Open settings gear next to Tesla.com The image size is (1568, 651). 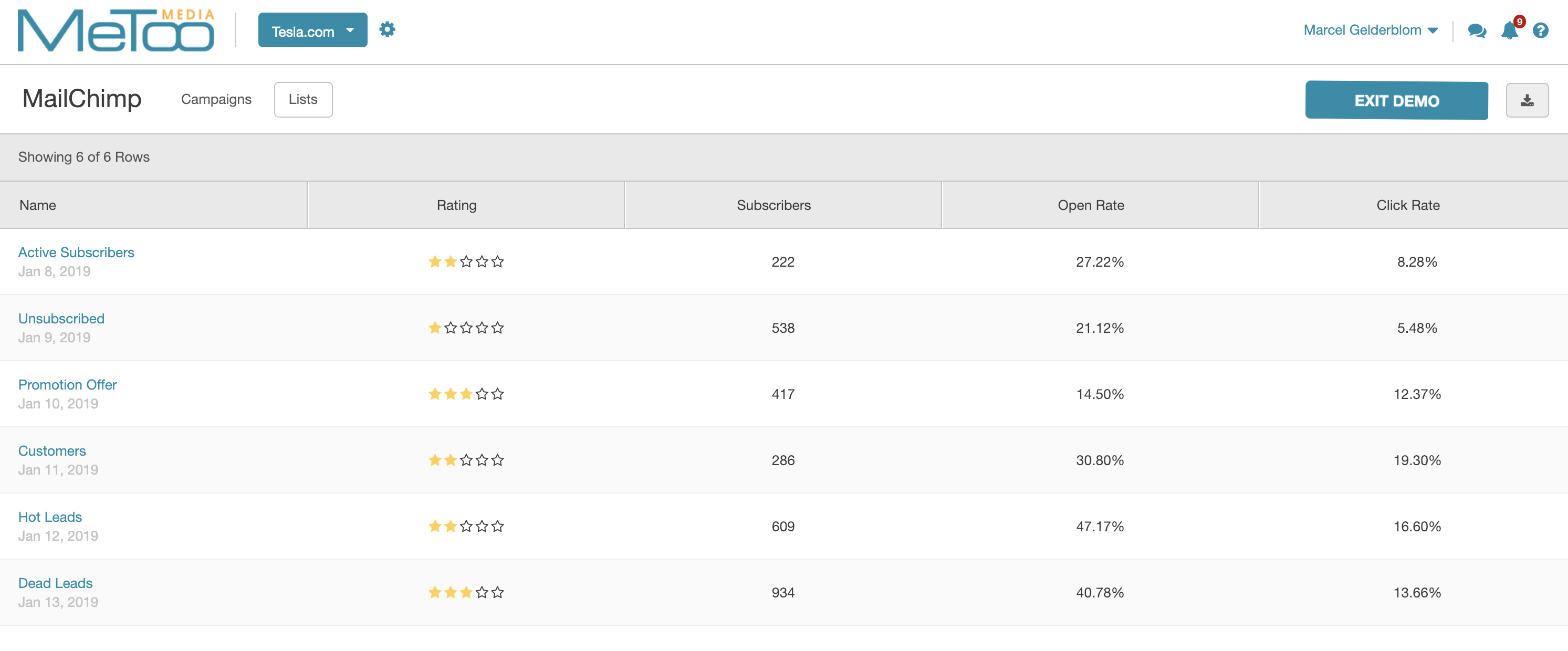click(x=387, y=30)
